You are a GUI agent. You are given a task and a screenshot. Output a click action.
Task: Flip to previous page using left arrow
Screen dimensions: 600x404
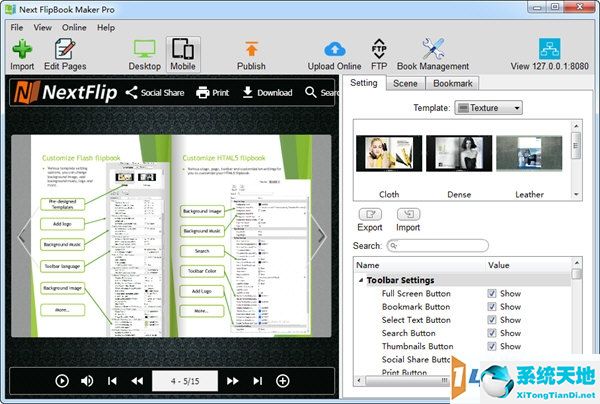click(22, 237)
